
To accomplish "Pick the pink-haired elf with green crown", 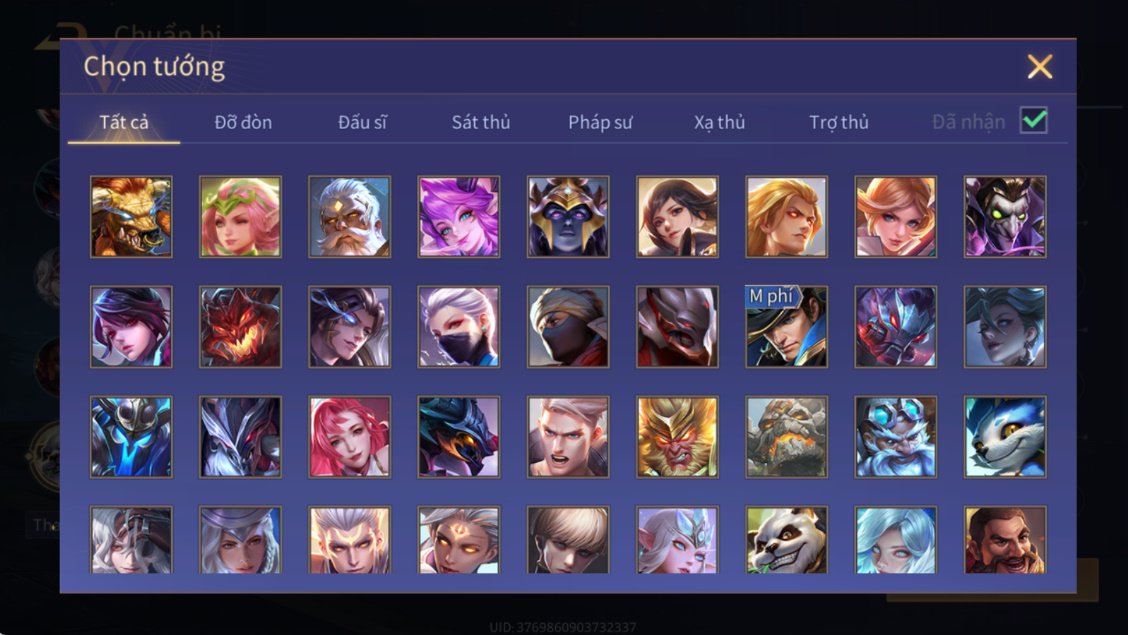I will point(240,216).
